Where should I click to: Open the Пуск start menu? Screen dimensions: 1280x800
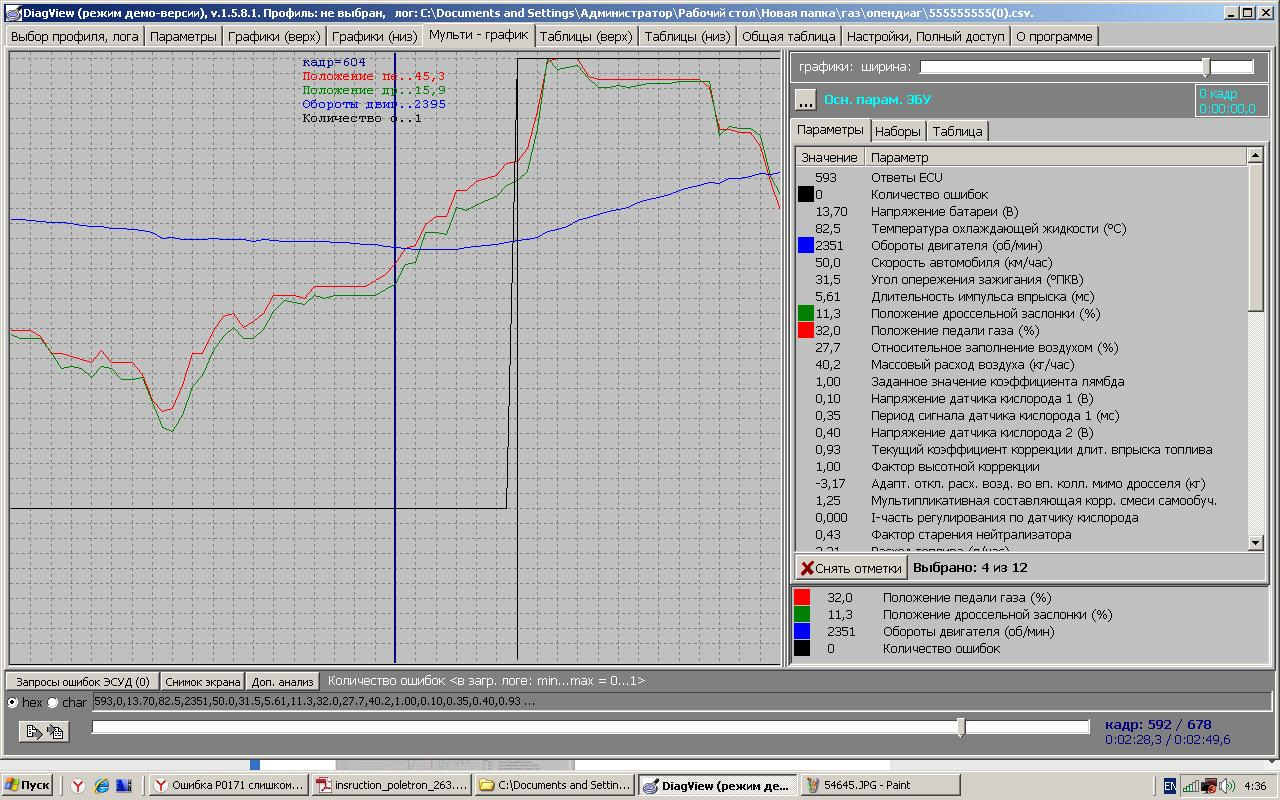point(28,786)
